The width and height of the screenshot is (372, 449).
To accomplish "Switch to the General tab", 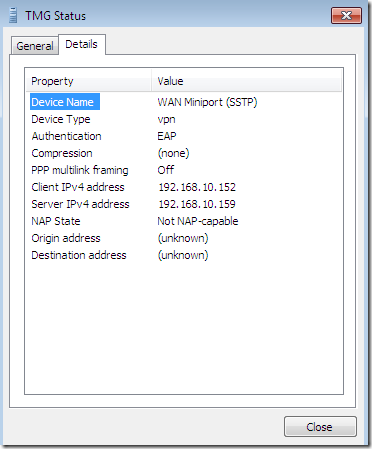I will click(x=35, y=46).
